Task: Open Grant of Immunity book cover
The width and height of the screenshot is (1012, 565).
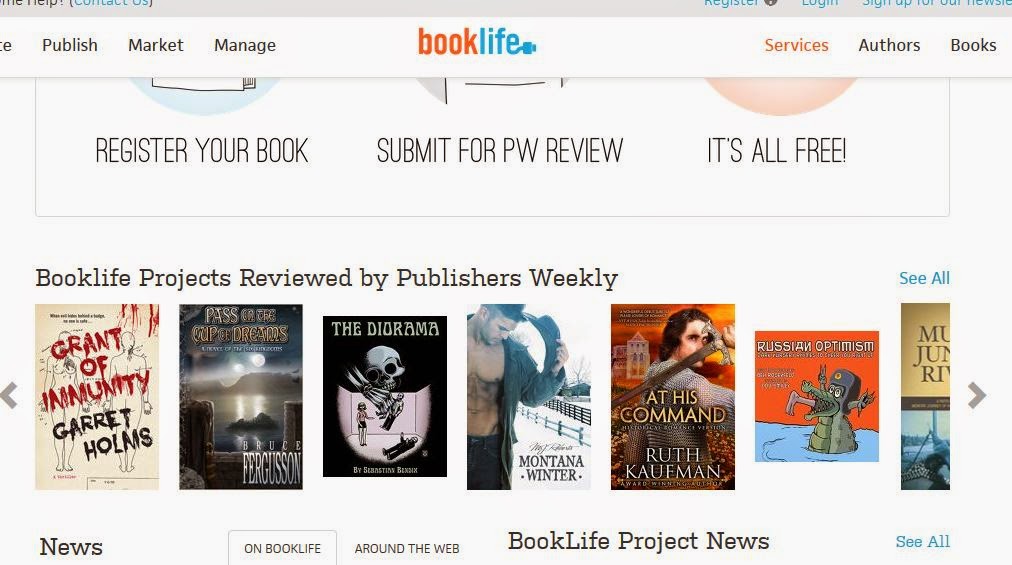Action: 97,396
